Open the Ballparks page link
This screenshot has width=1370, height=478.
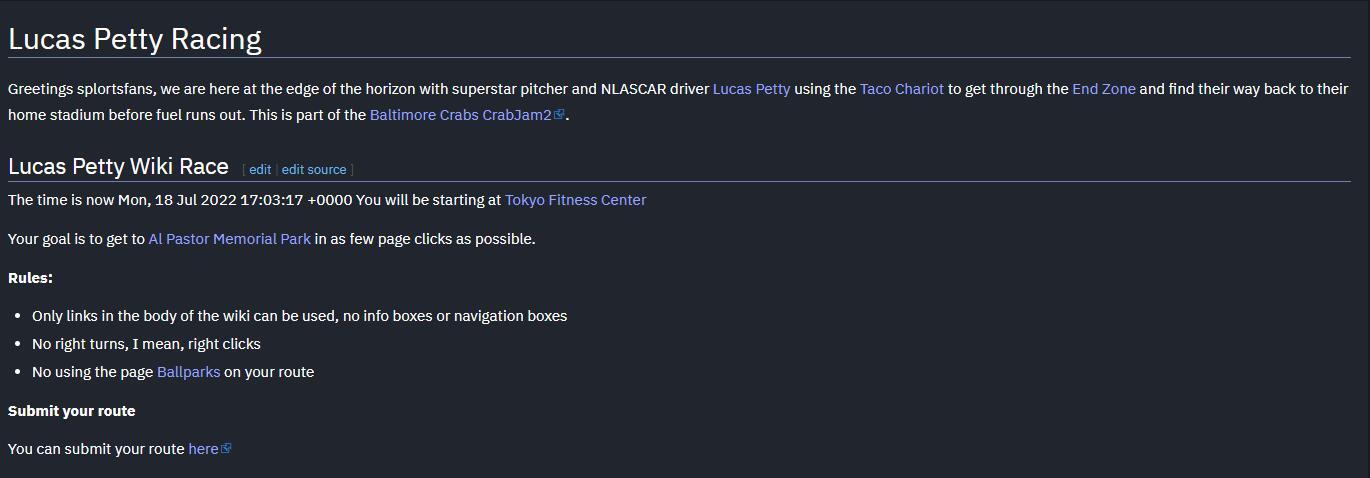coord(188,372)
